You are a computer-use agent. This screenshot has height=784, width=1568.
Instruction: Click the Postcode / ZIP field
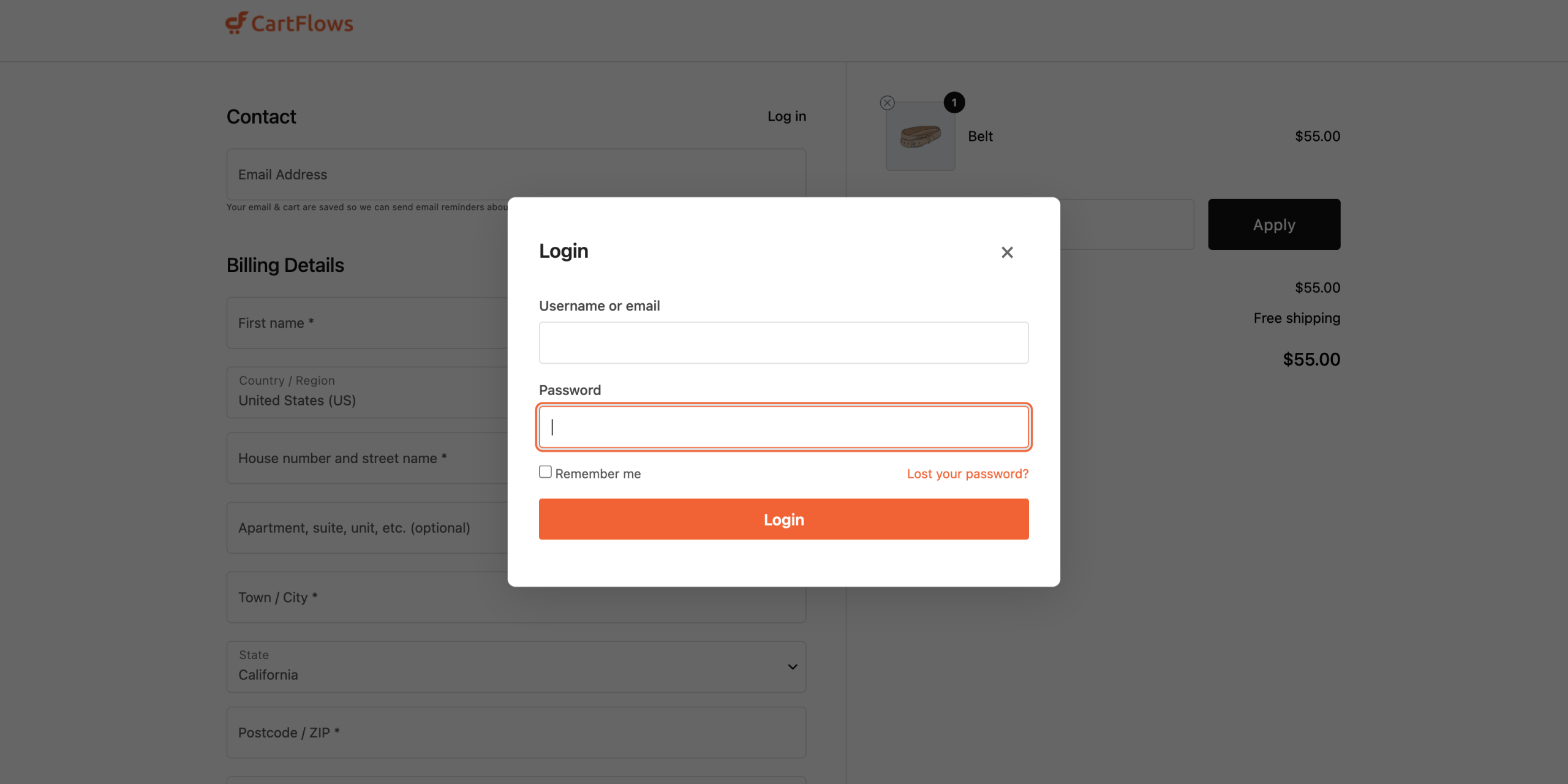tap(516, 733)
